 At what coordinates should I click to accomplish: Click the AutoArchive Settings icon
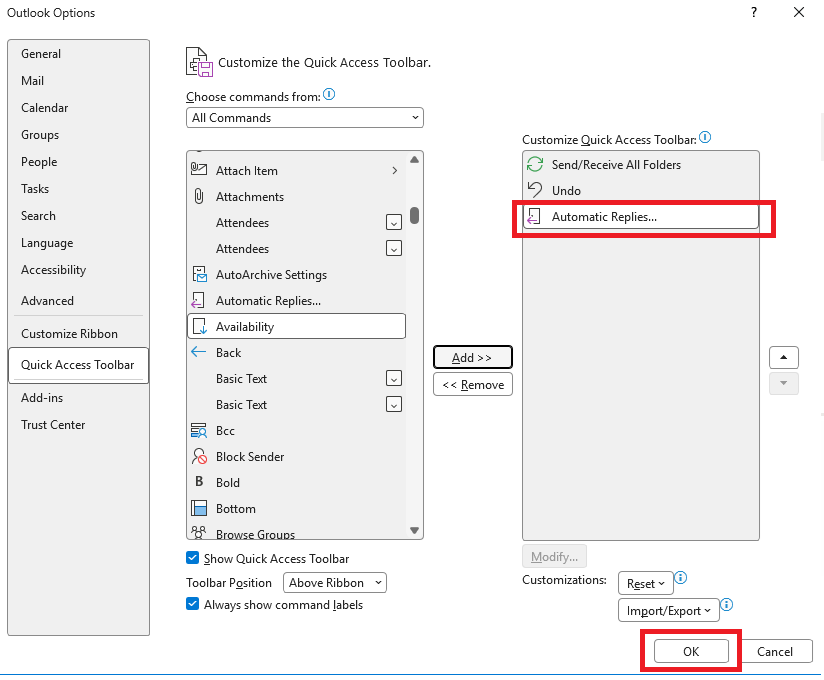(199, 274)
